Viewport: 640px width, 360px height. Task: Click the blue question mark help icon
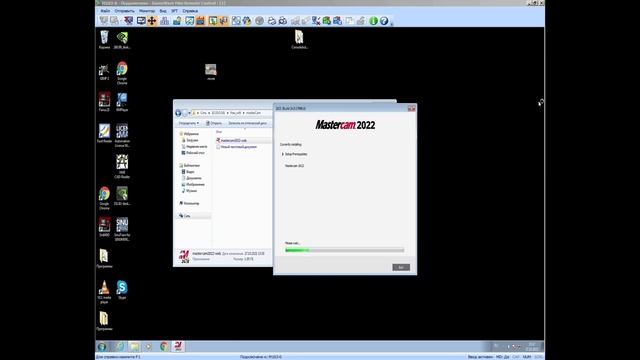(x=384, y=21)
